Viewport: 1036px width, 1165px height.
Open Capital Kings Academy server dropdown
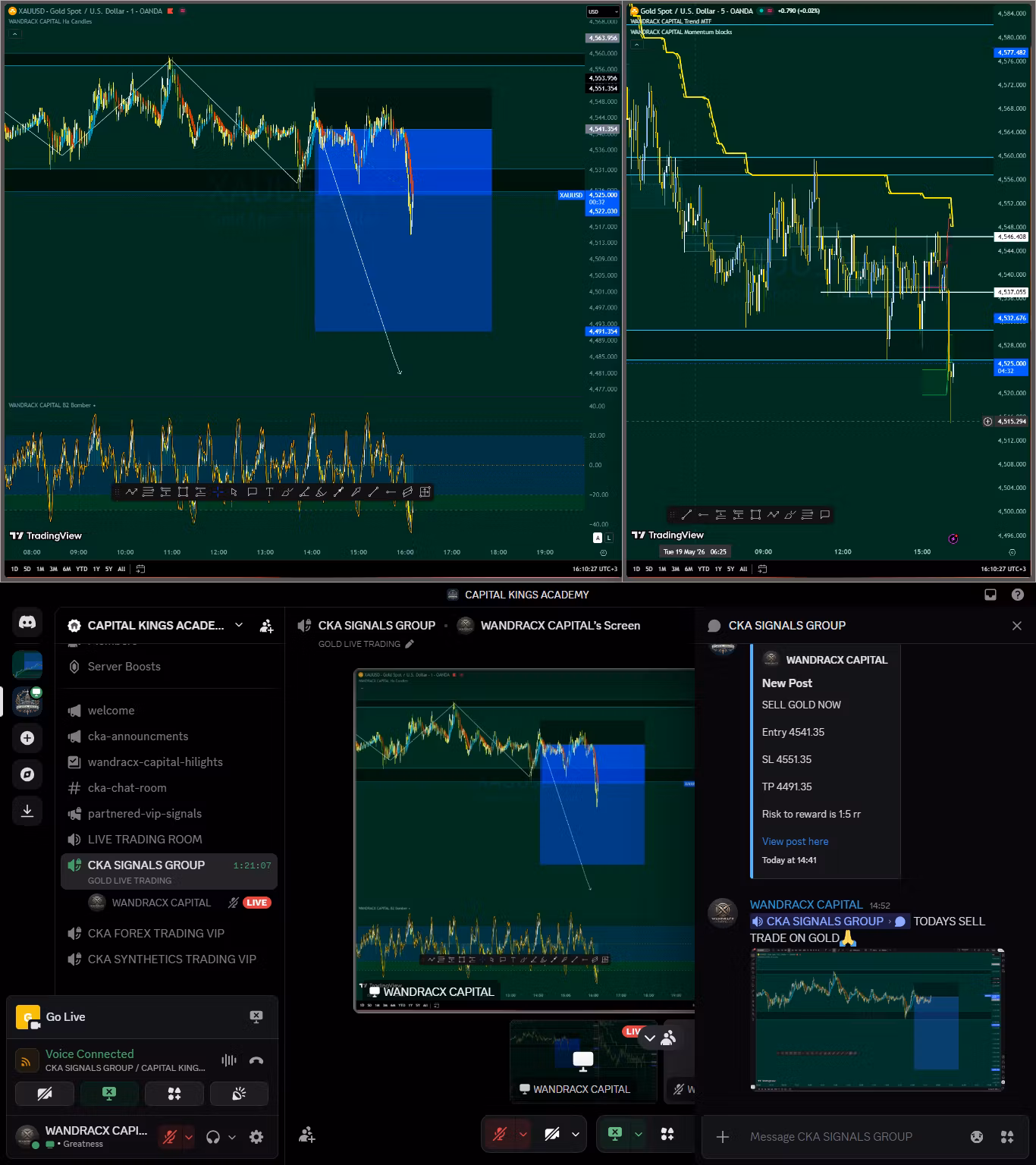click(239, 625)
